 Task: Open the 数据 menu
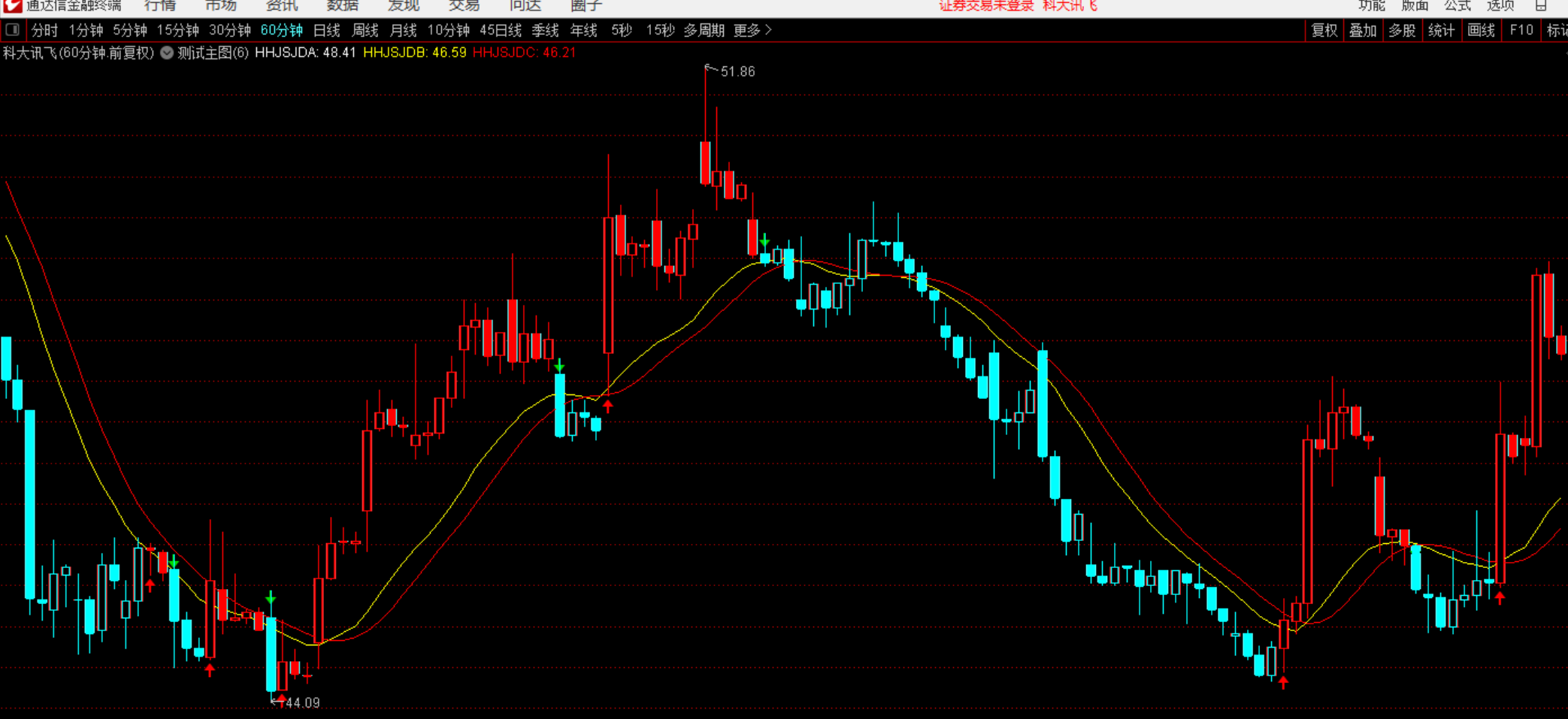[343, 6]
